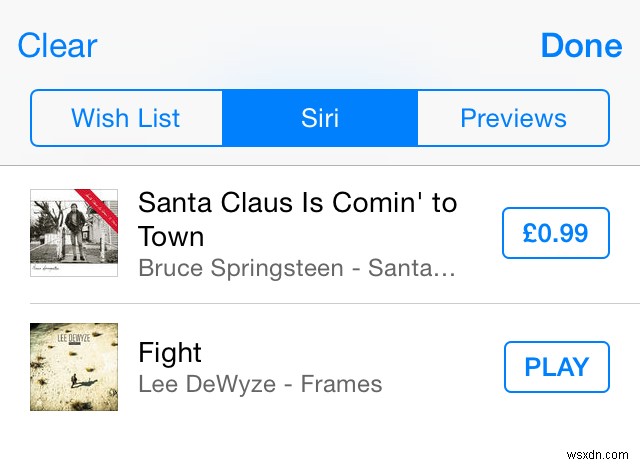The width and height of the screenshot is (640, 465).
Task: Tap the Lee DeWyze - Frames subtitle
Action: pyautogui.click(x=260, y=384)
